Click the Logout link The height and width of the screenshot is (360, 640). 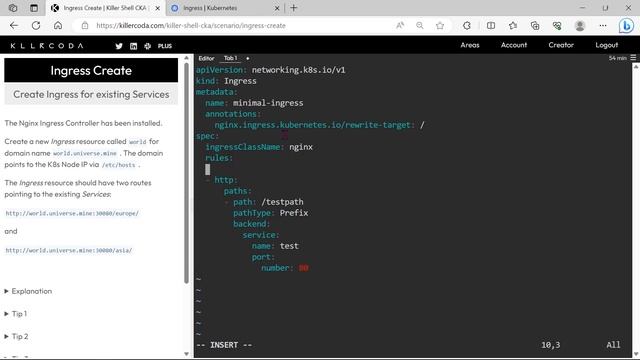tap(607, 45)
